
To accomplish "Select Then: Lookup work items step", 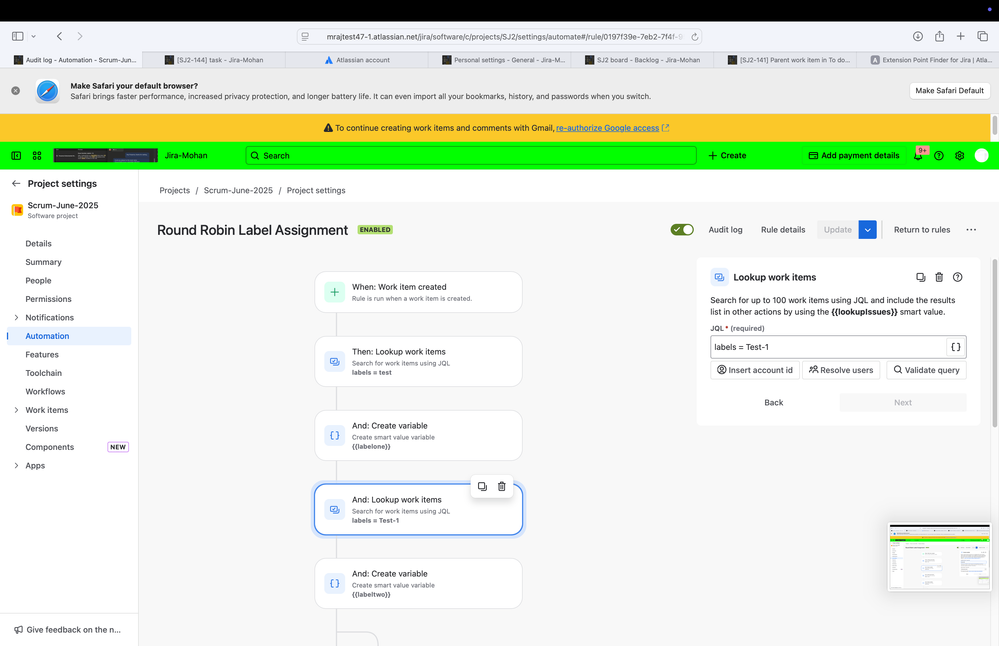I will (x=418, y=361).
